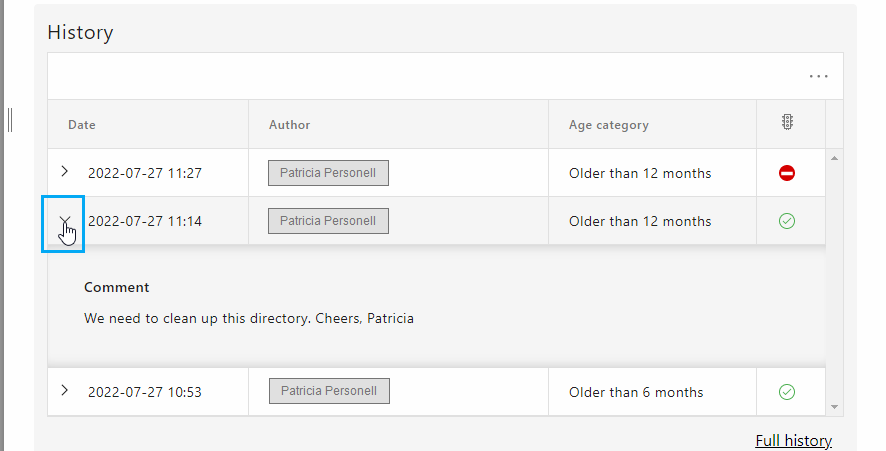Click the panel splitter handle on left edge

coord(10,120)
